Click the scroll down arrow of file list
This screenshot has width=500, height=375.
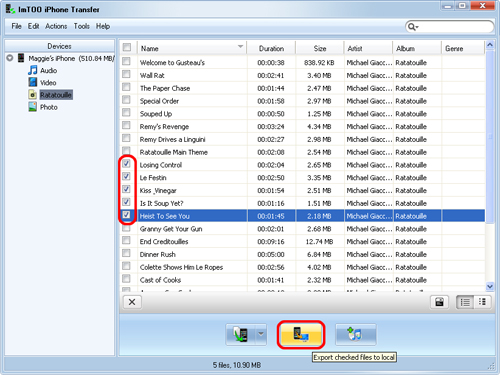[x=490, y=286]
